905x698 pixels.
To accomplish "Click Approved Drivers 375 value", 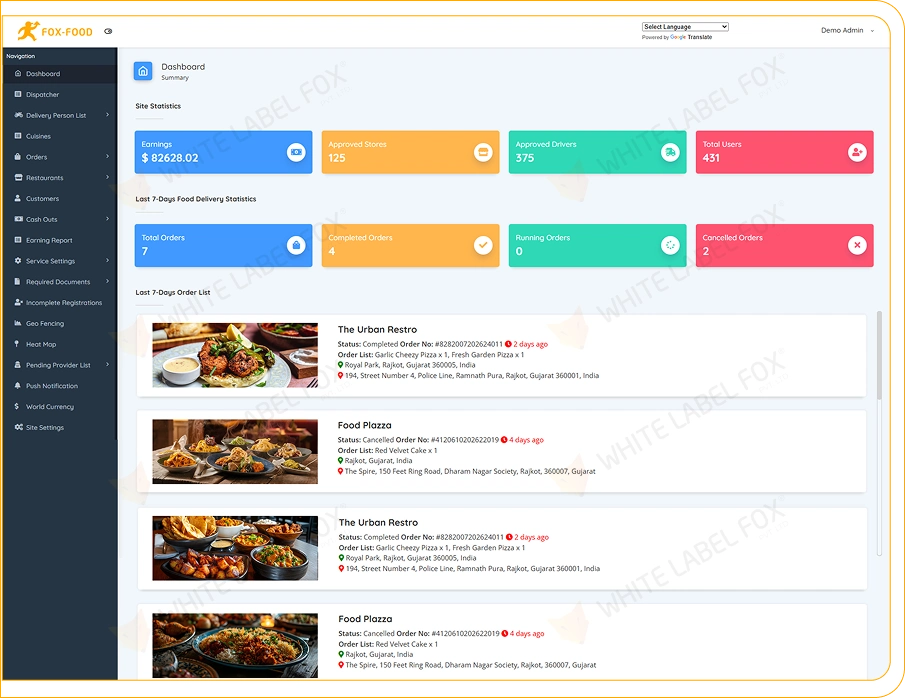I will coord(525,158).
